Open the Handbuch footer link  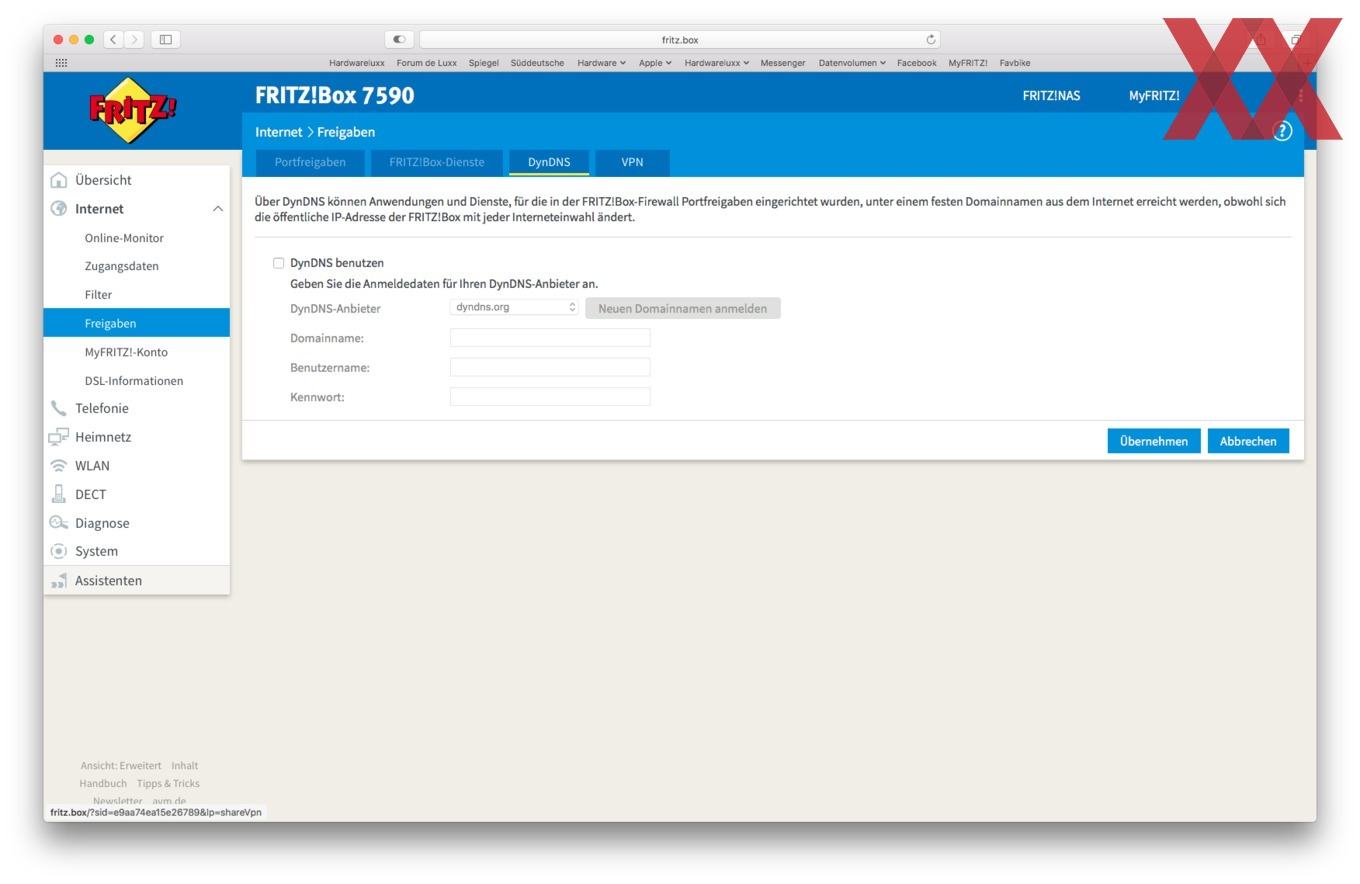pos(103,784)
